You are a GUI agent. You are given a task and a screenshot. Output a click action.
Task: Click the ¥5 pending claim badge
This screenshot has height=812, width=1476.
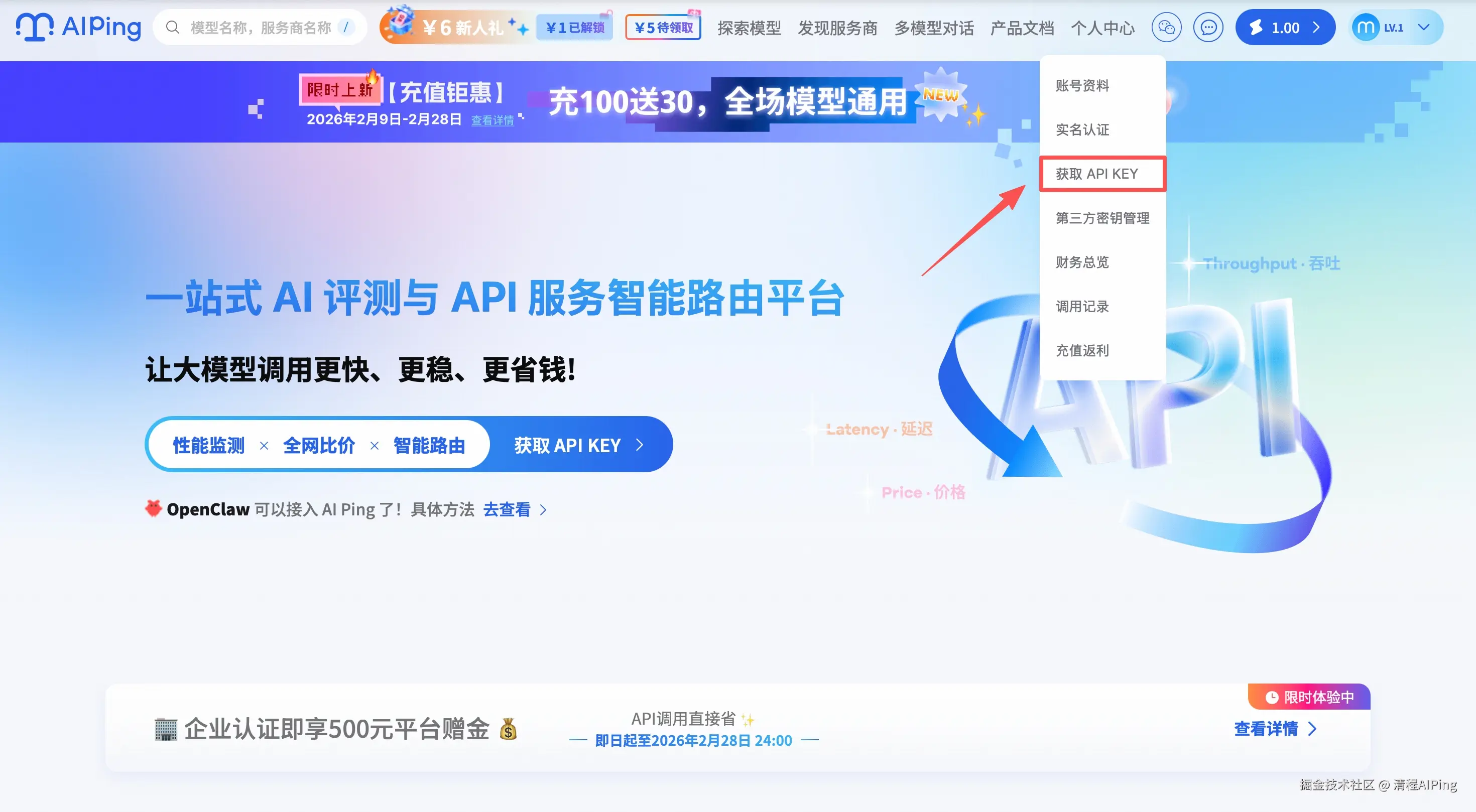point(663,27)
